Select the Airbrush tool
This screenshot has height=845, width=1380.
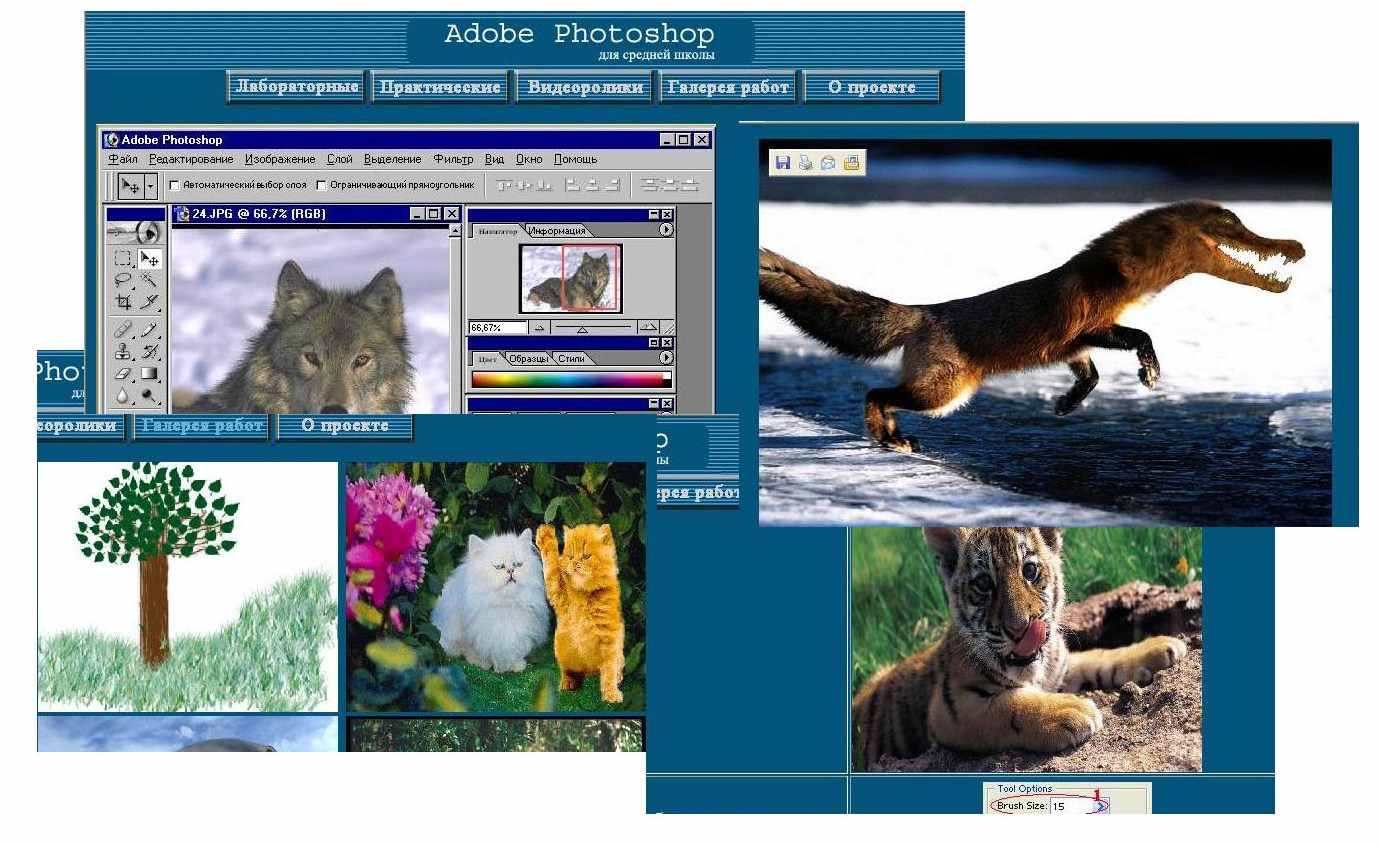[123, 329]
